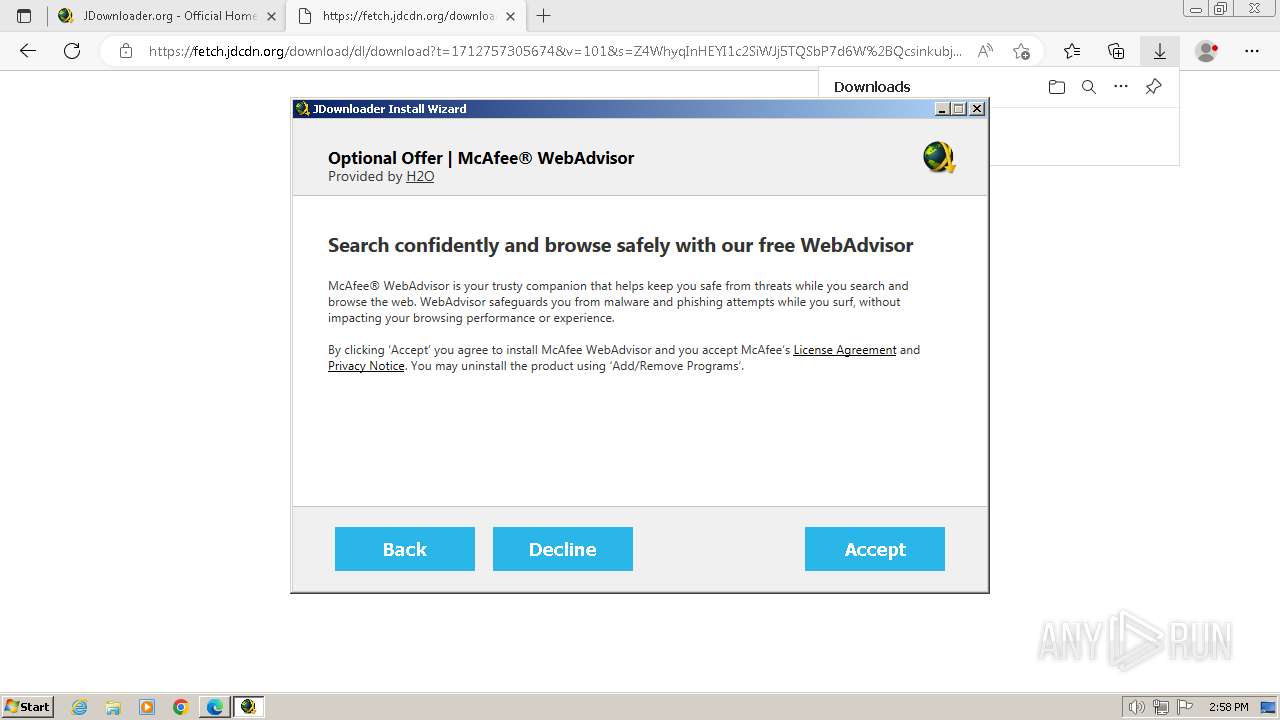Search downloads with magnifier icon

coord(1089,87)
